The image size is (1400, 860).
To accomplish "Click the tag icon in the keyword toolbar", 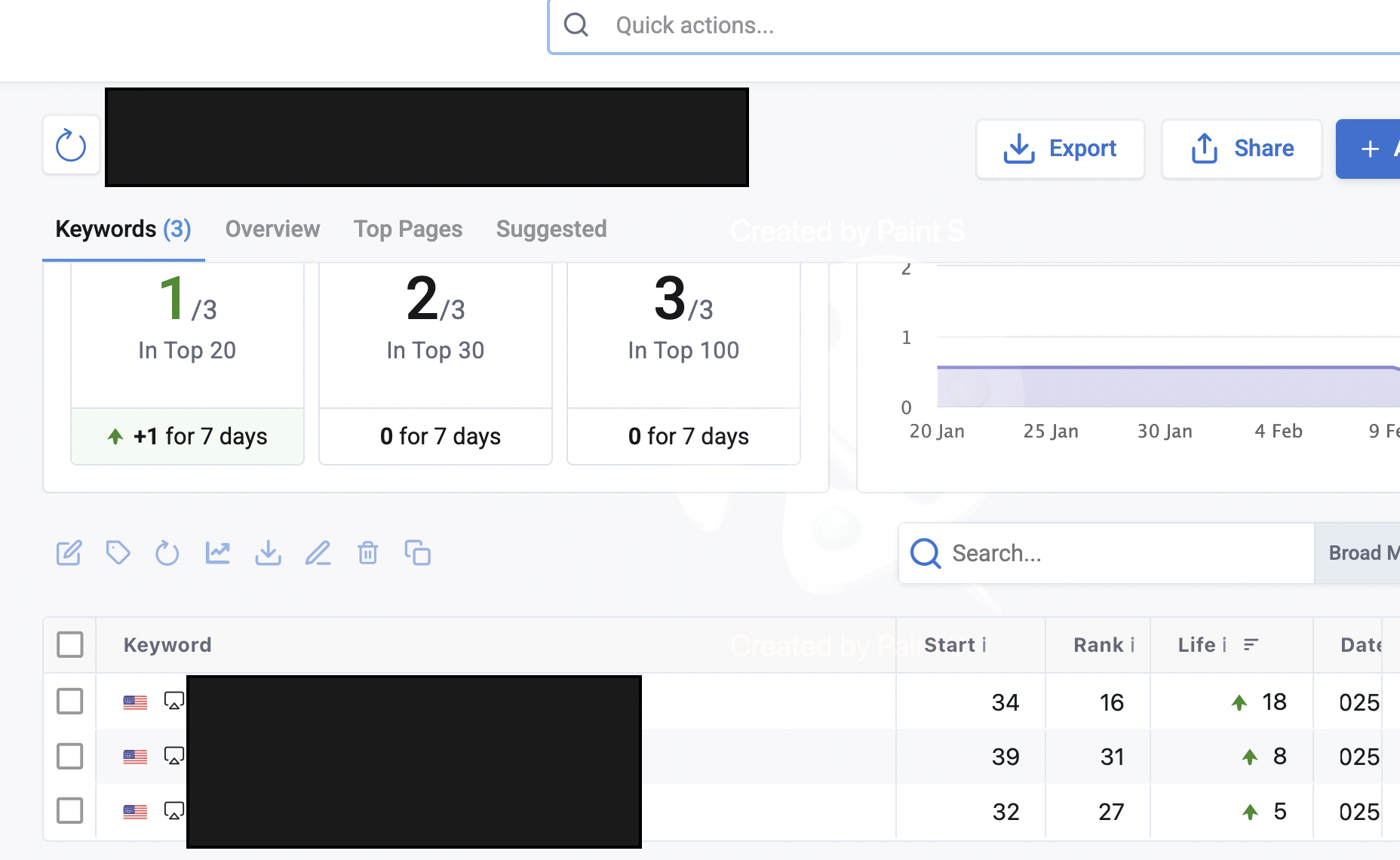I will (x=118, y=553).
